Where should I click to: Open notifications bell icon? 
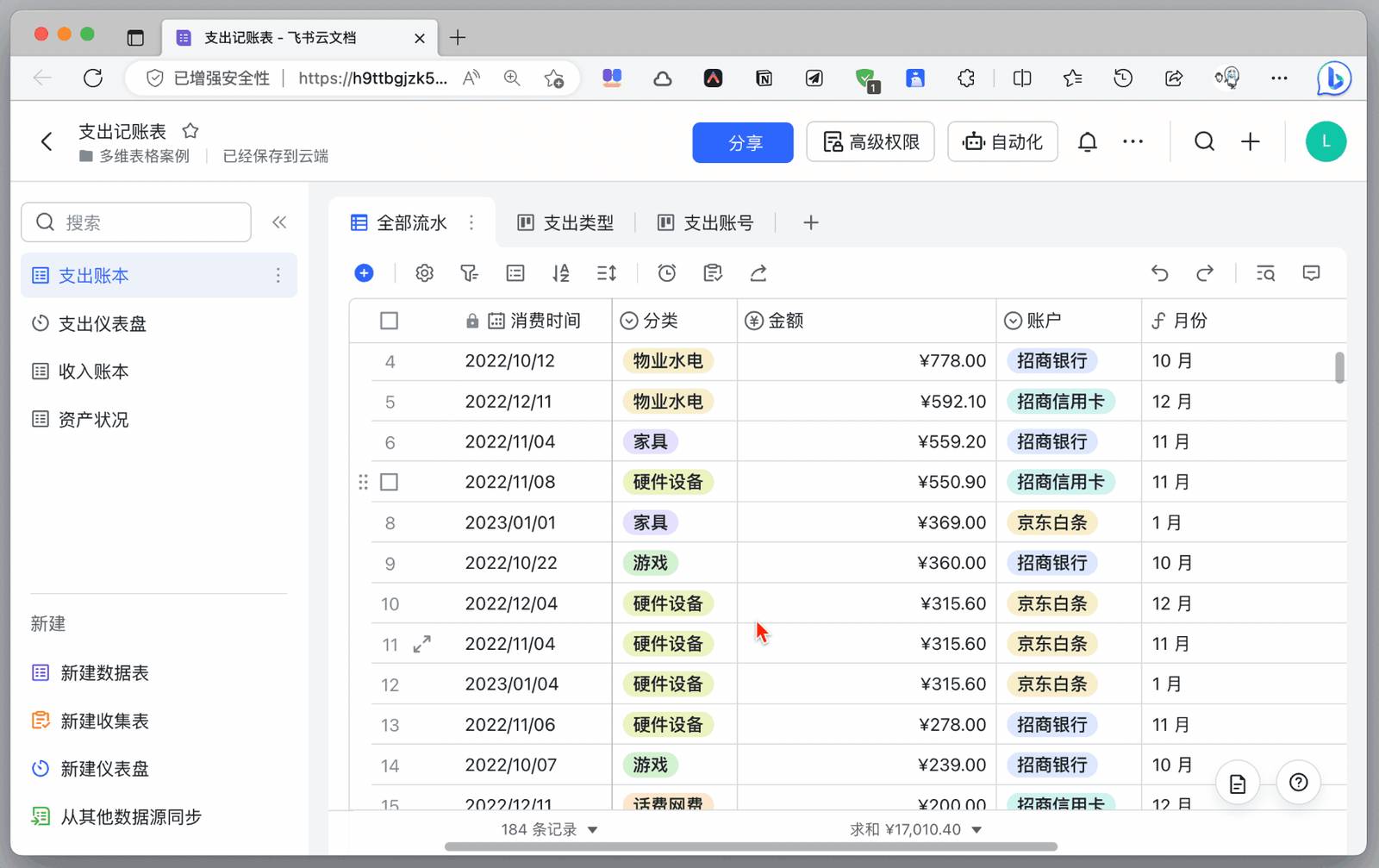pos(1088,141)
